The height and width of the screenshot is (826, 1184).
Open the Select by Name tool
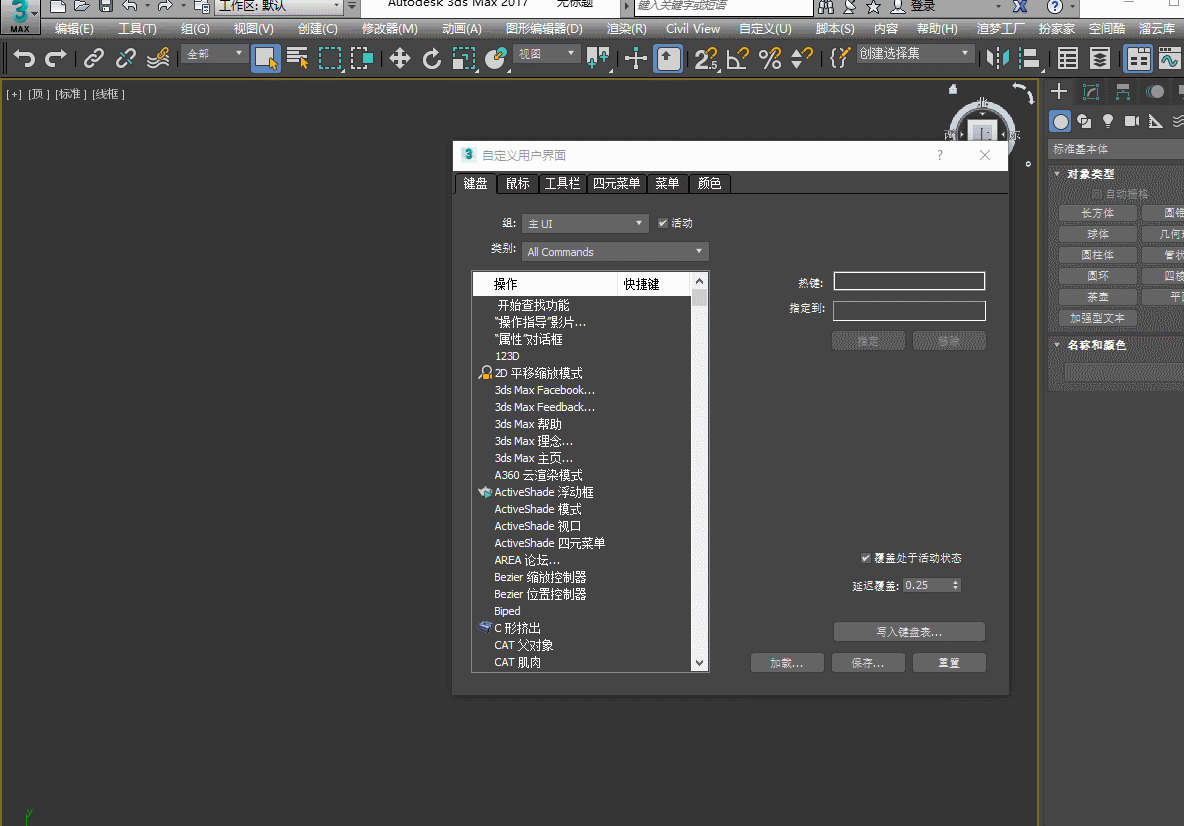click(298, 58)
